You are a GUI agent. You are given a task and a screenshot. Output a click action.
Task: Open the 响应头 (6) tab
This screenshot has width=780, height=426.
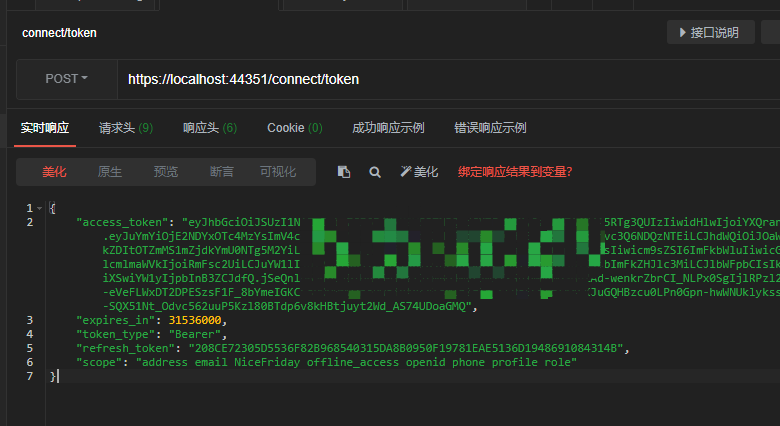click(x=210, y=128)
